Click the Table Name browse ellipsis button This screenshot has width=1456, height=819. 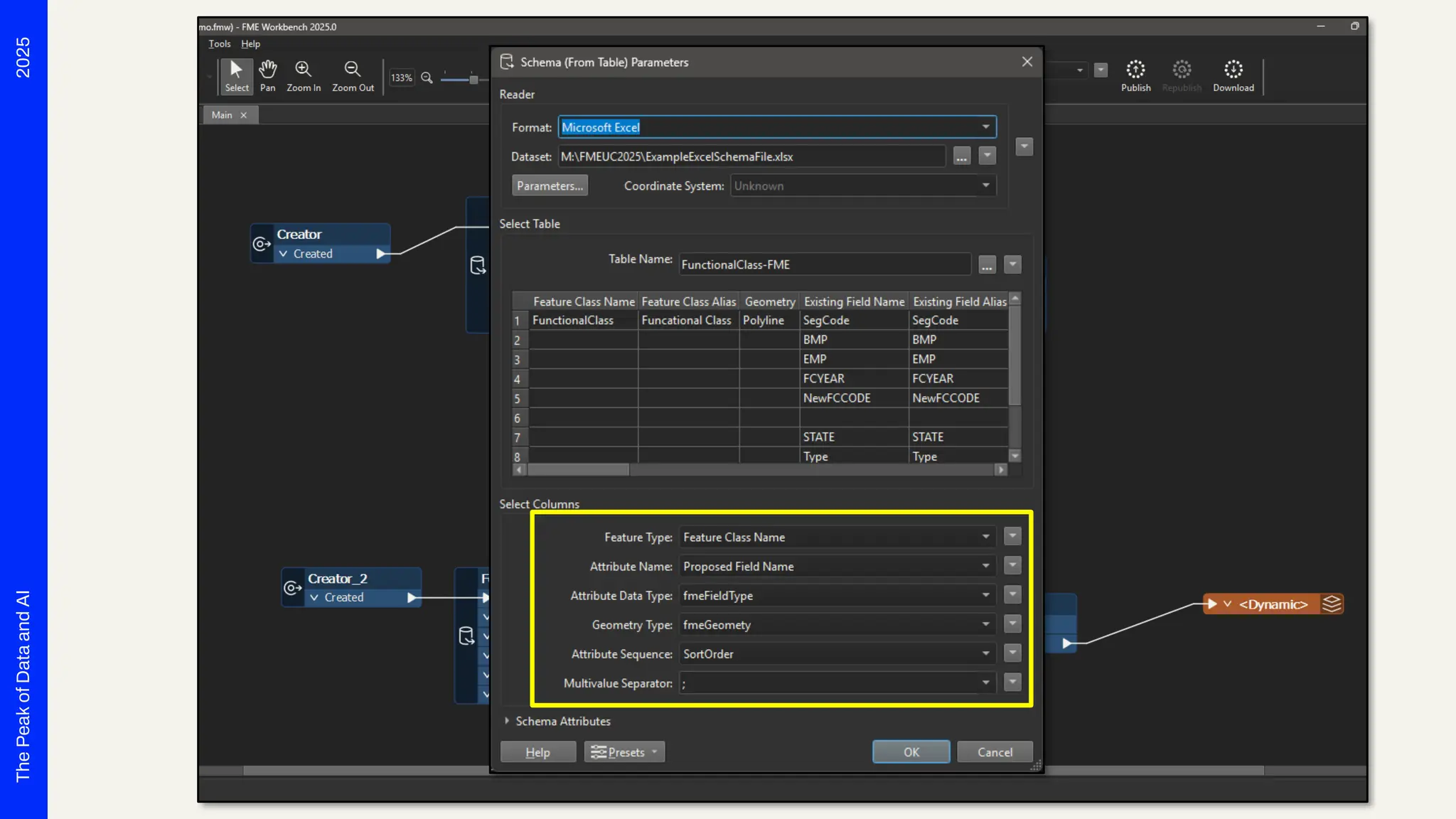987,264
